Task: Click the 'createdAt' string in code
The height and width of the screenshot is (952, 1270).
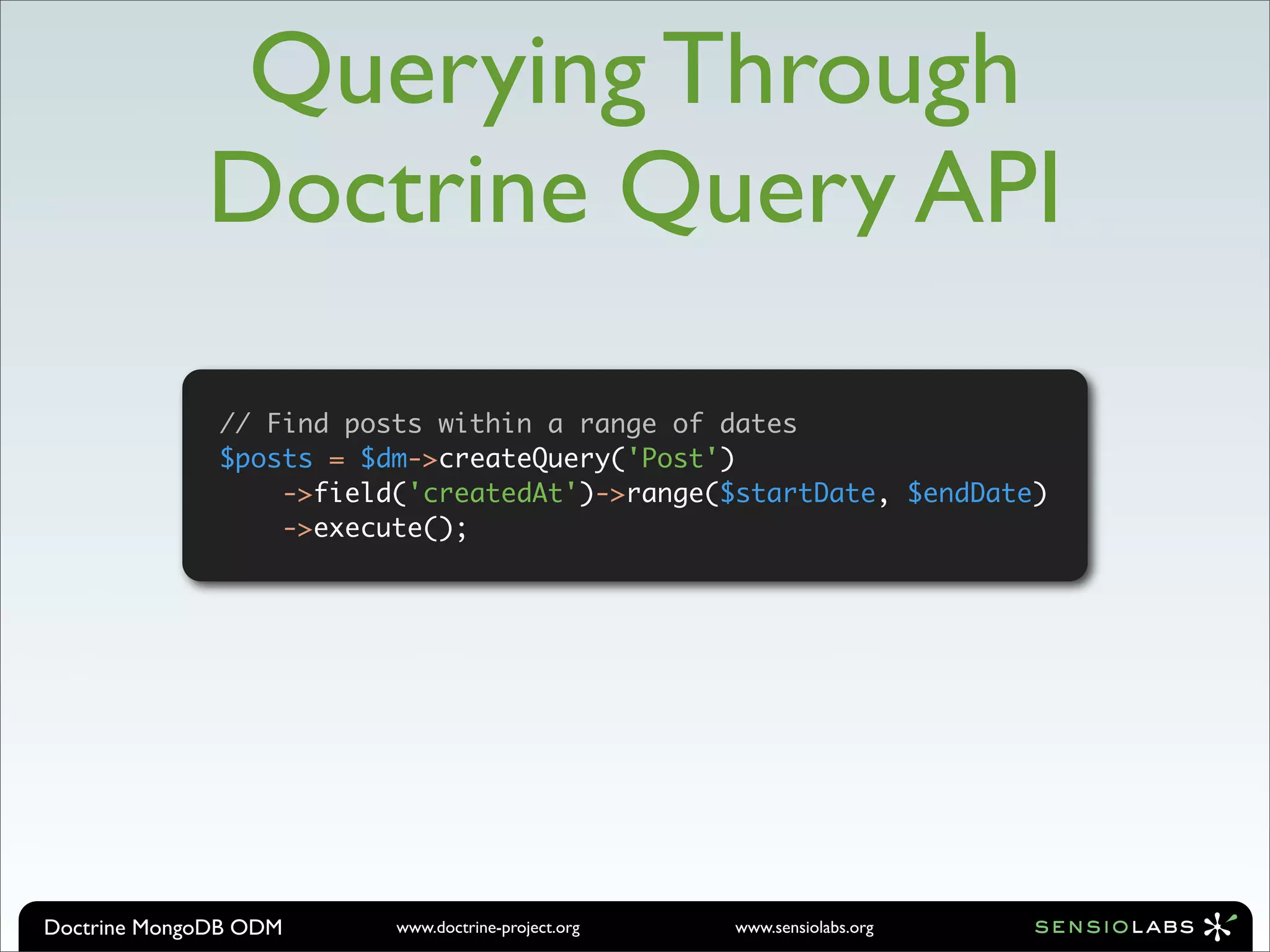Action: (x=492, y=493)
